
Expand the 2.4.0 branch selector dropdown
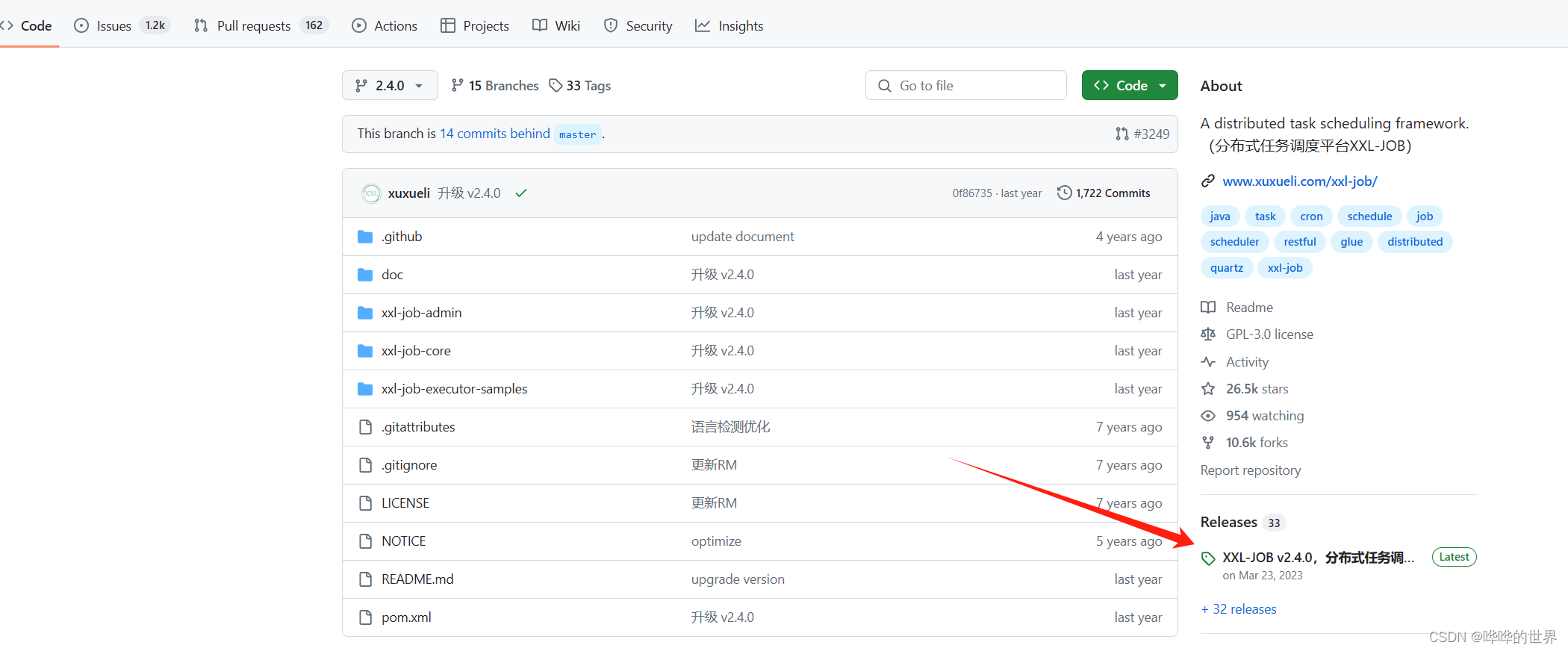390,85
